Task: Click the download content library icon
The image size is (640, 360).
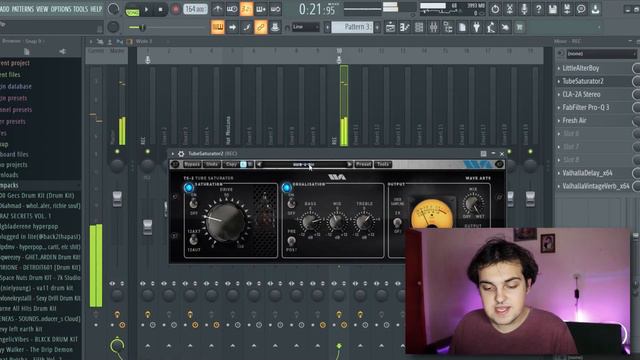Action: [596, 9]
